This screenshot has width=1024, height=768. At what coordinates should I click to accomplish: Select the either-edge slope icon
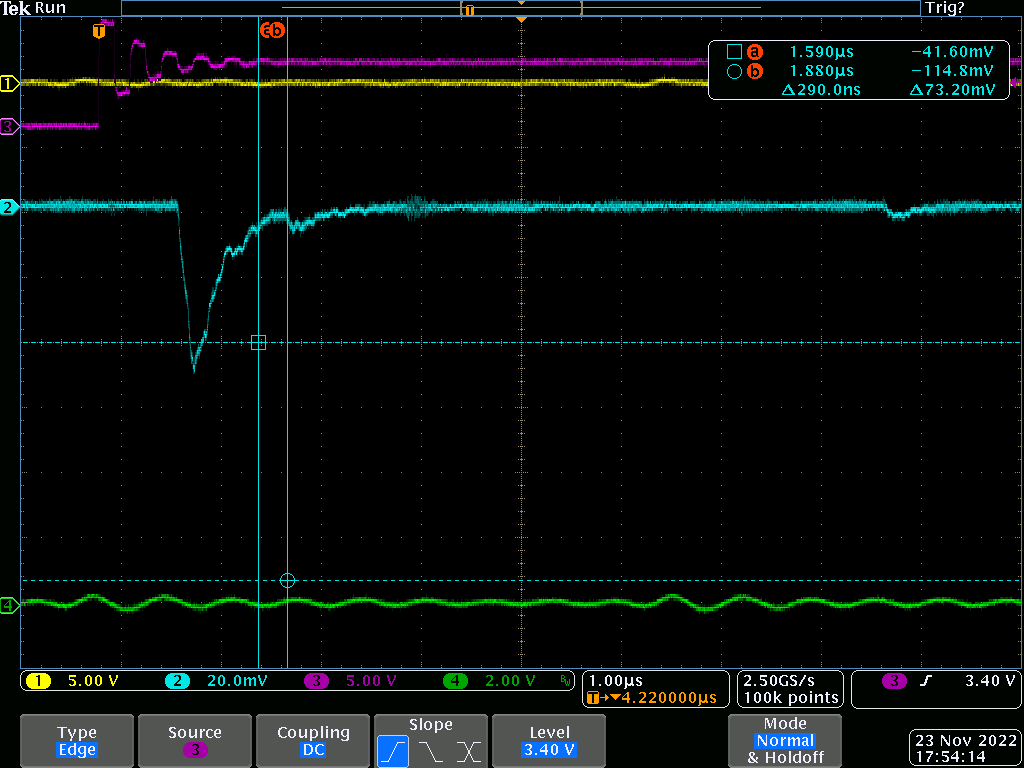coord(467,750)
